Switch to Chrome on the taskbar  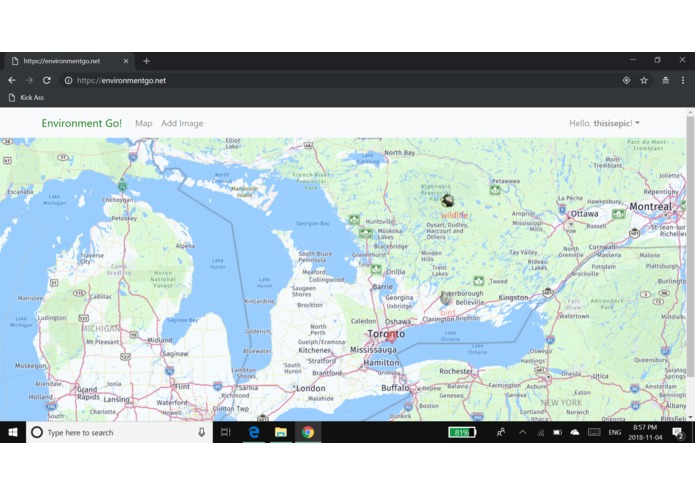[308, 432]
